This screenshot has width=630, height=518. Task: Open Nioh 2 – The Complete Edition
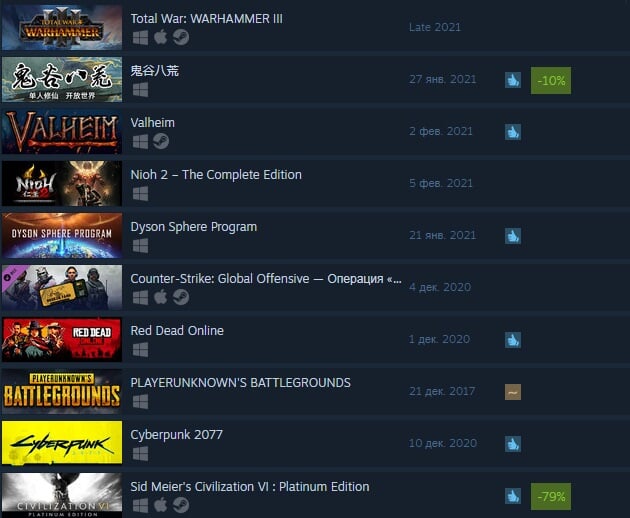tap(216, 175)
